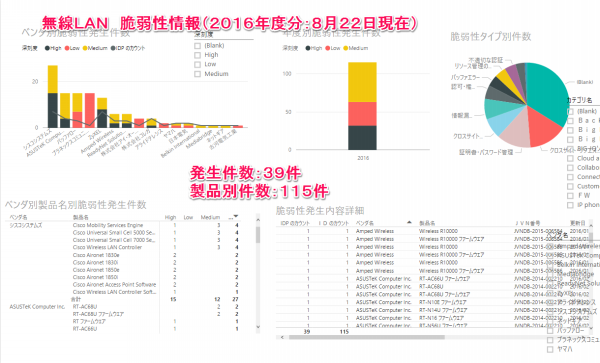Sort by Medium column in vendor product table
The height and width of the screenshot is (363, 600).
(x=210, y=217)
